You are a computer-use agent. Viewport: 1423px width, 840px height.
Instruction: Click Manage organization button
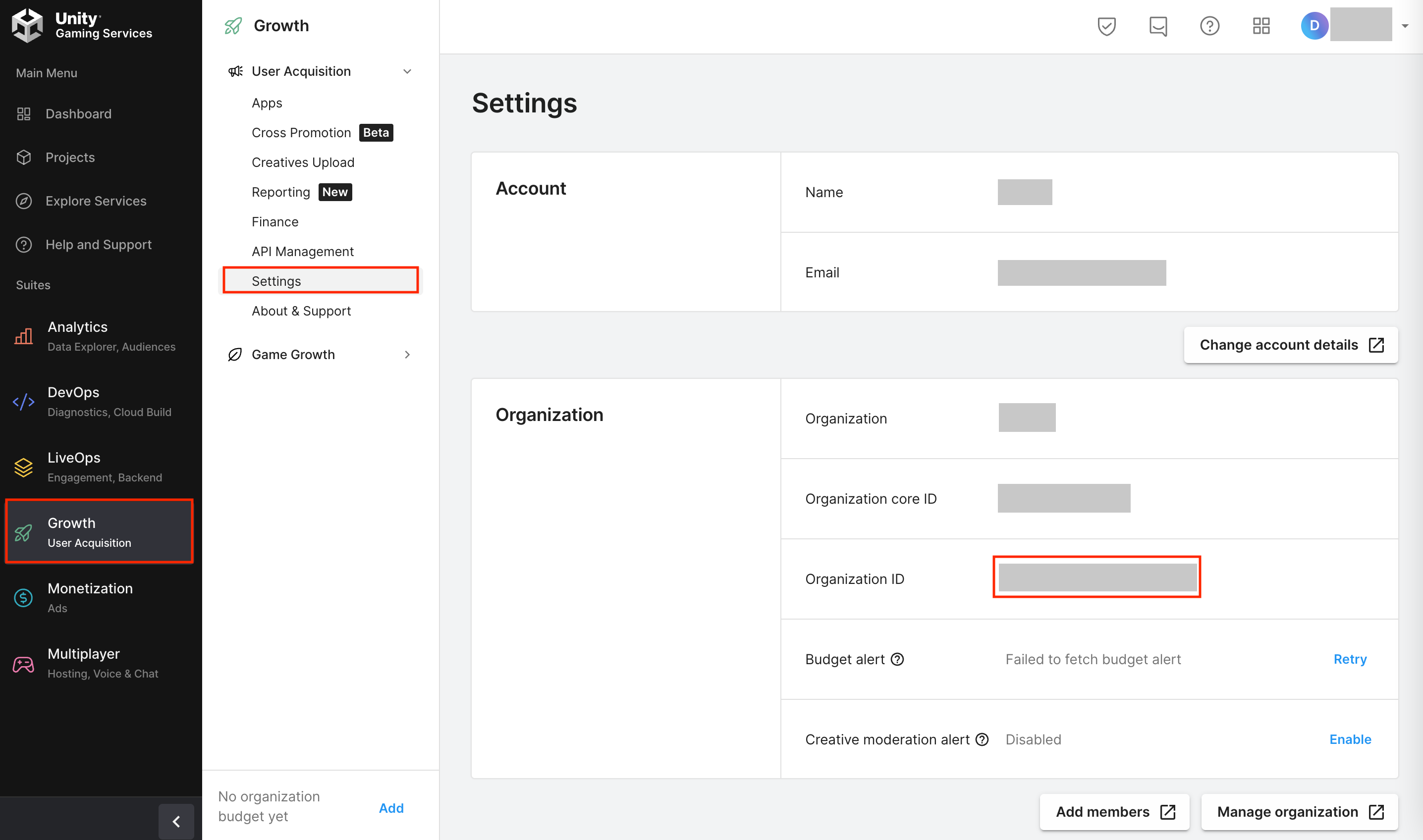pyautogui.click(x=1300, y=812)
